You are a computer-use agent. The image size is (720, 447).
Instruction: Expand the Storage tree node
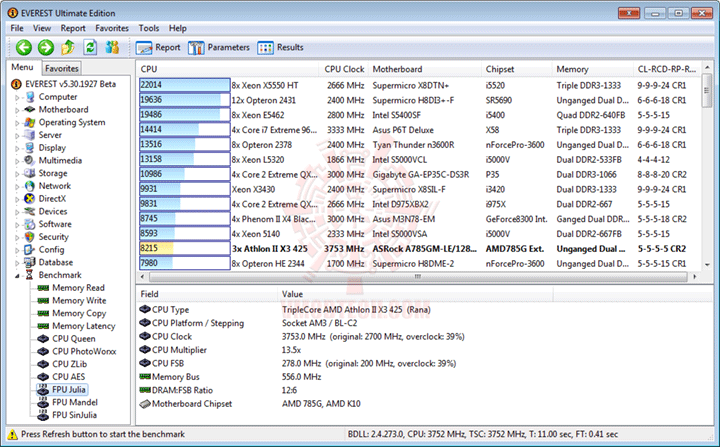[17, 174]
